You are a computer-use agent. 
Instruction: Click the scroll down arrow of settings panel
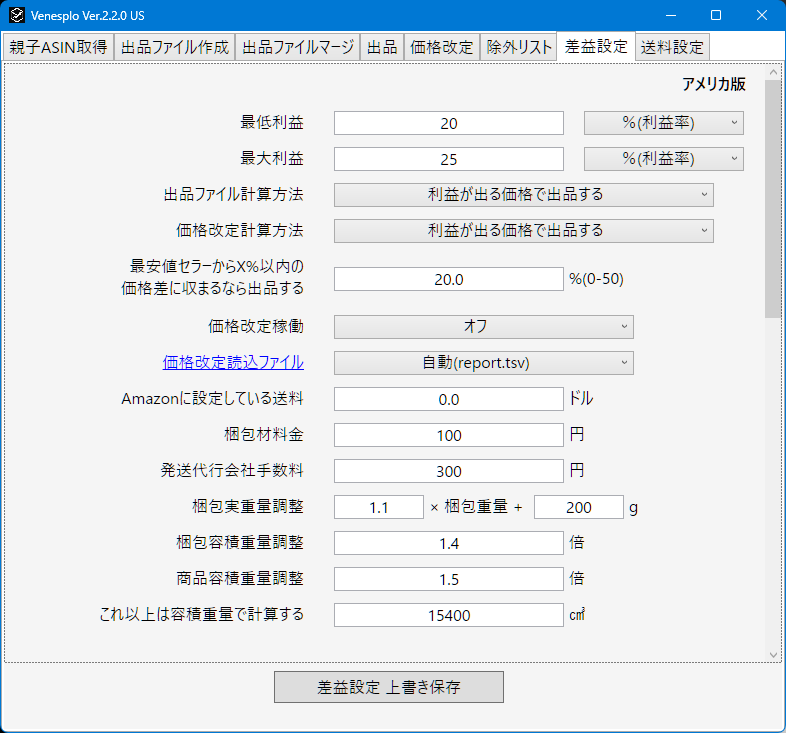pyautogui.click(x=772, y=654)
